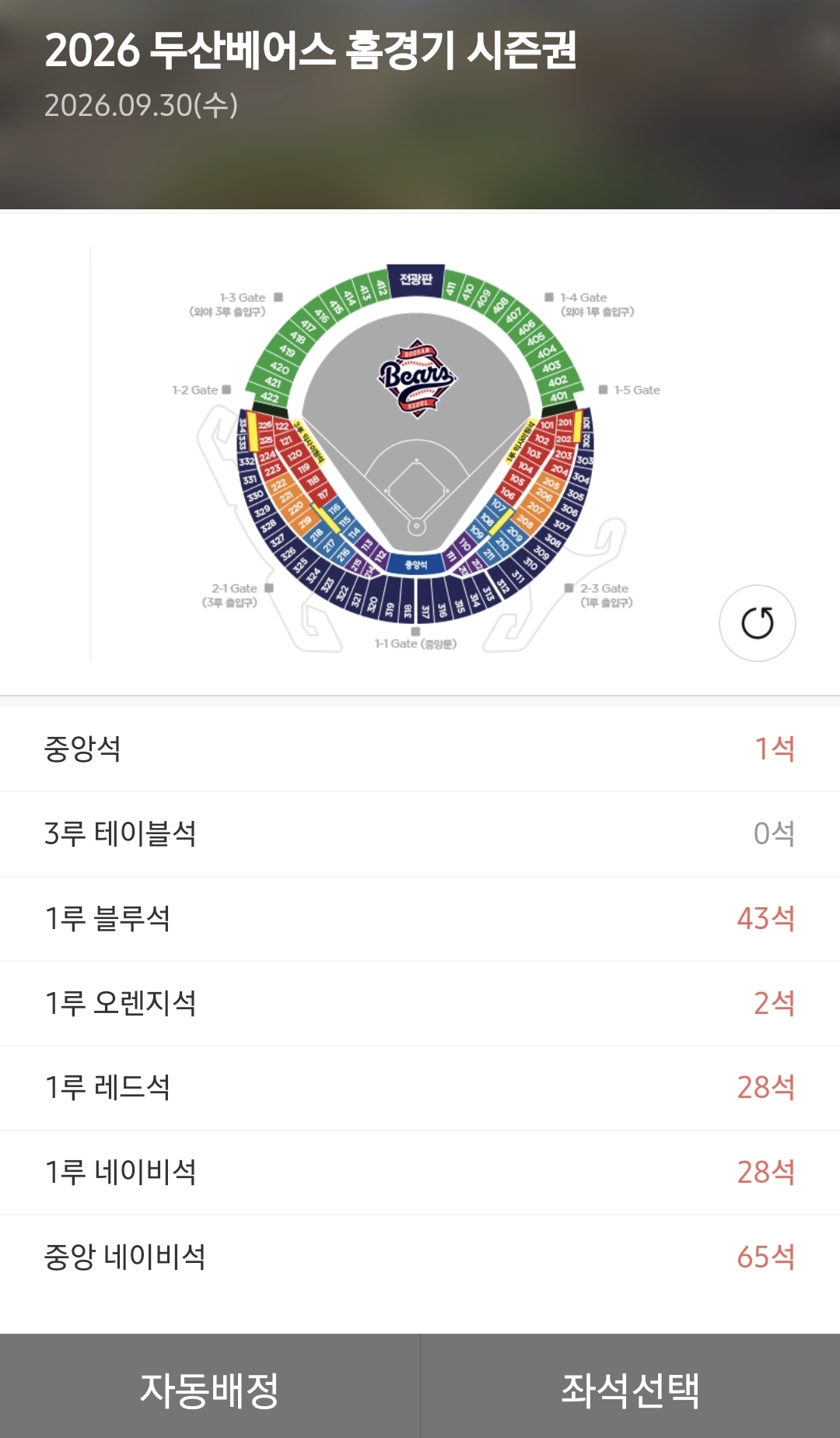
Task: Select the blue 중앙석 block on the map
Action: tap(416, 564)
